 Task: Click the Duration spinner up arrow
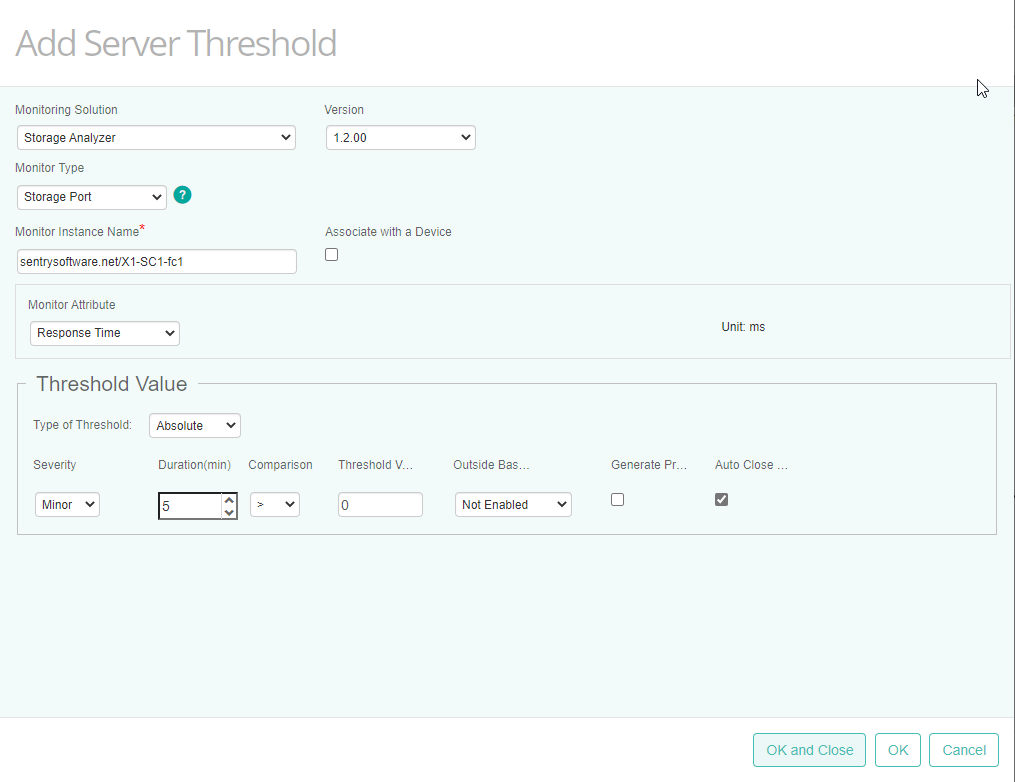click(x=228, y=498)
